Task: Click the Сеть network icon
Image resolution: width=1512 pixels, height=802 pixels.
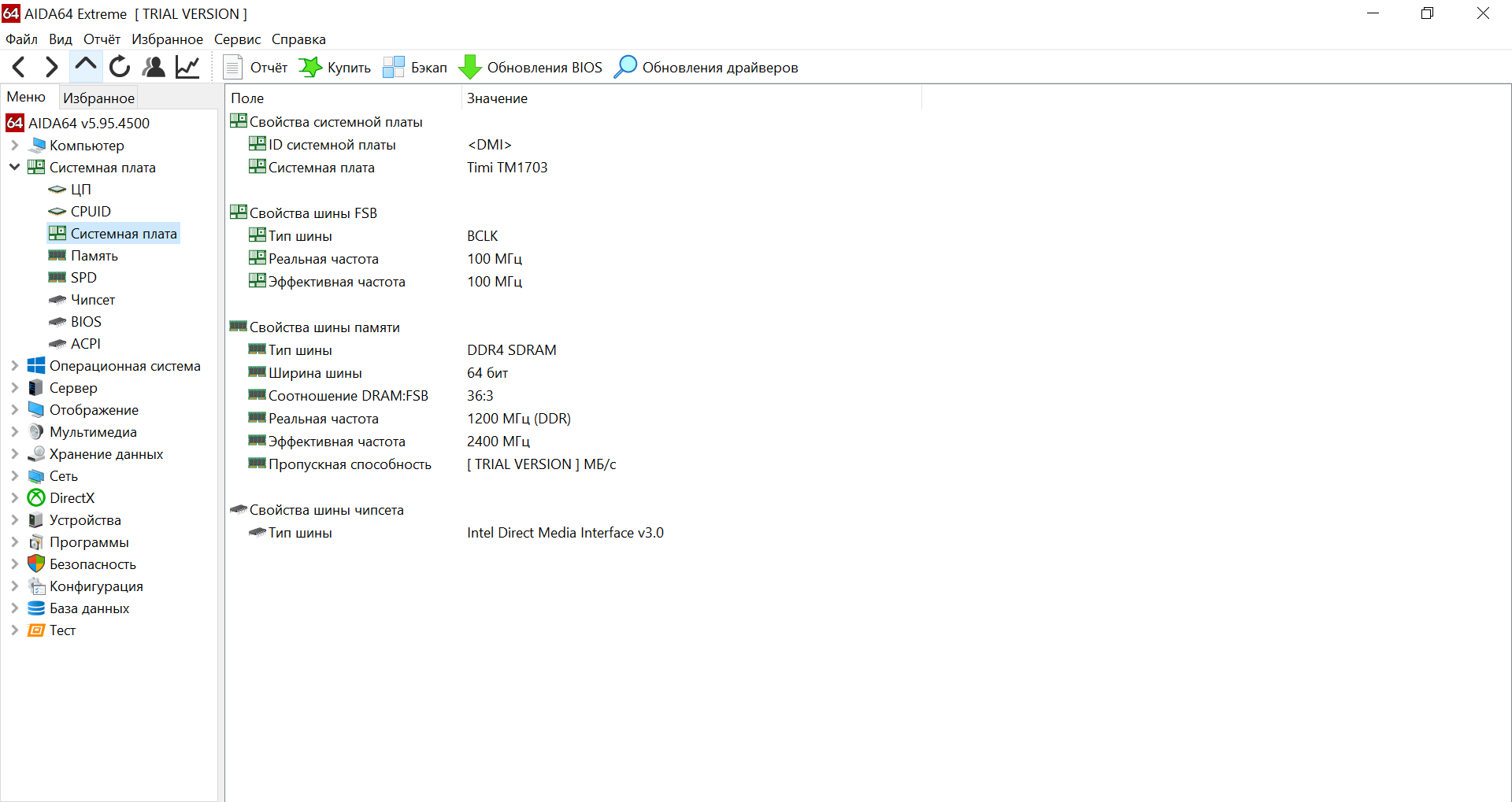Action: (x=36, y=475)
